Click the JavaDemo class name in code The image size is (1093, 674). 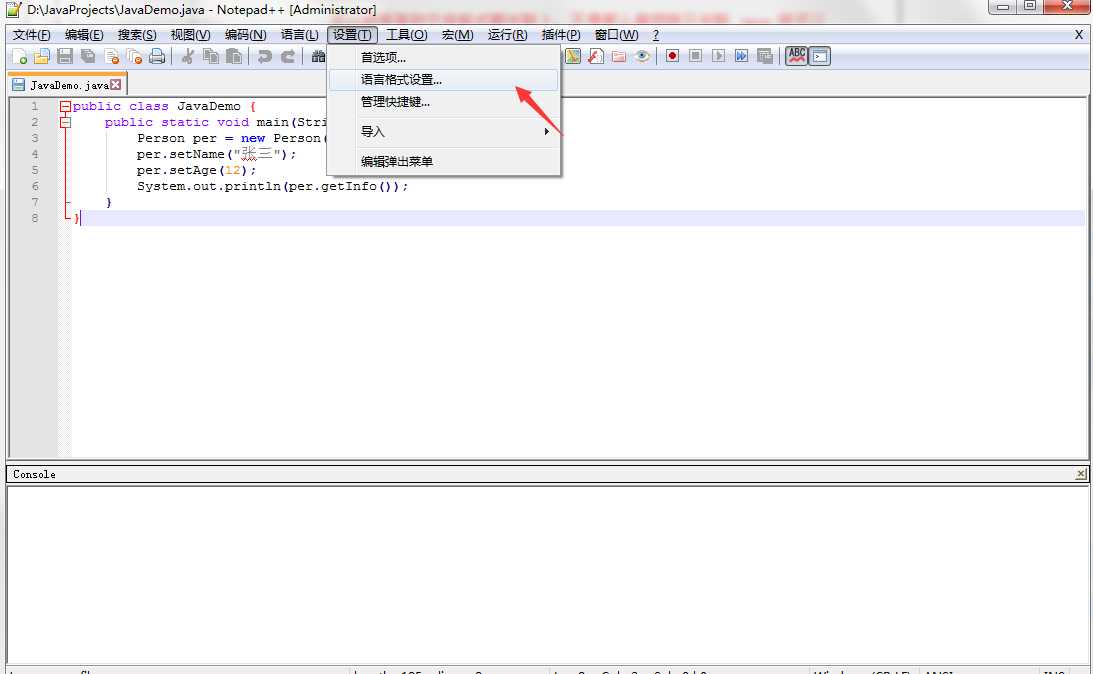coord(208,106)
